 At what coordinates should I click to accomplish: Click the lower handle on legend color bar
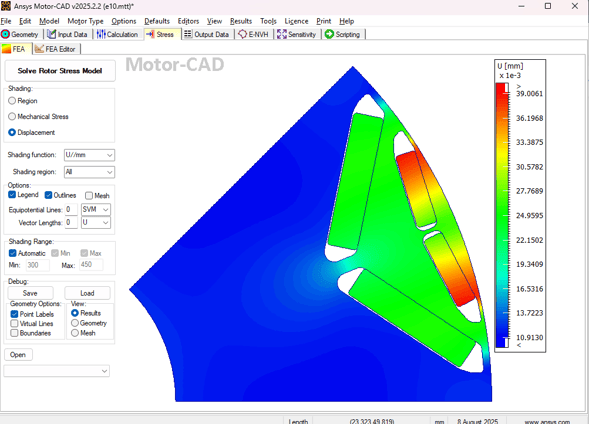[507, 342]
